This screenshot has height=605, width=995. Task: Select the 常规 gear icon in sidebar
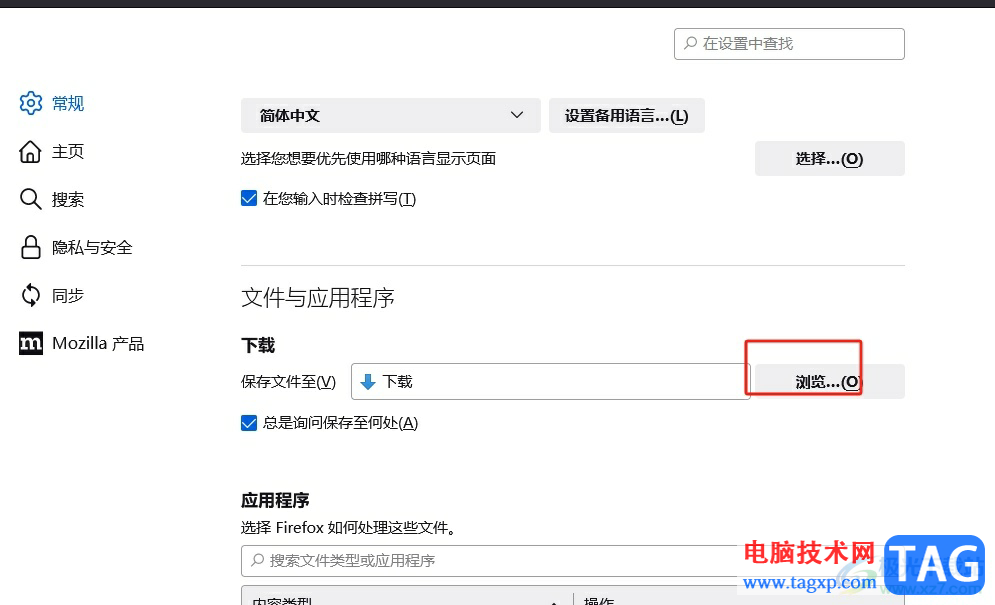(31, 103)
